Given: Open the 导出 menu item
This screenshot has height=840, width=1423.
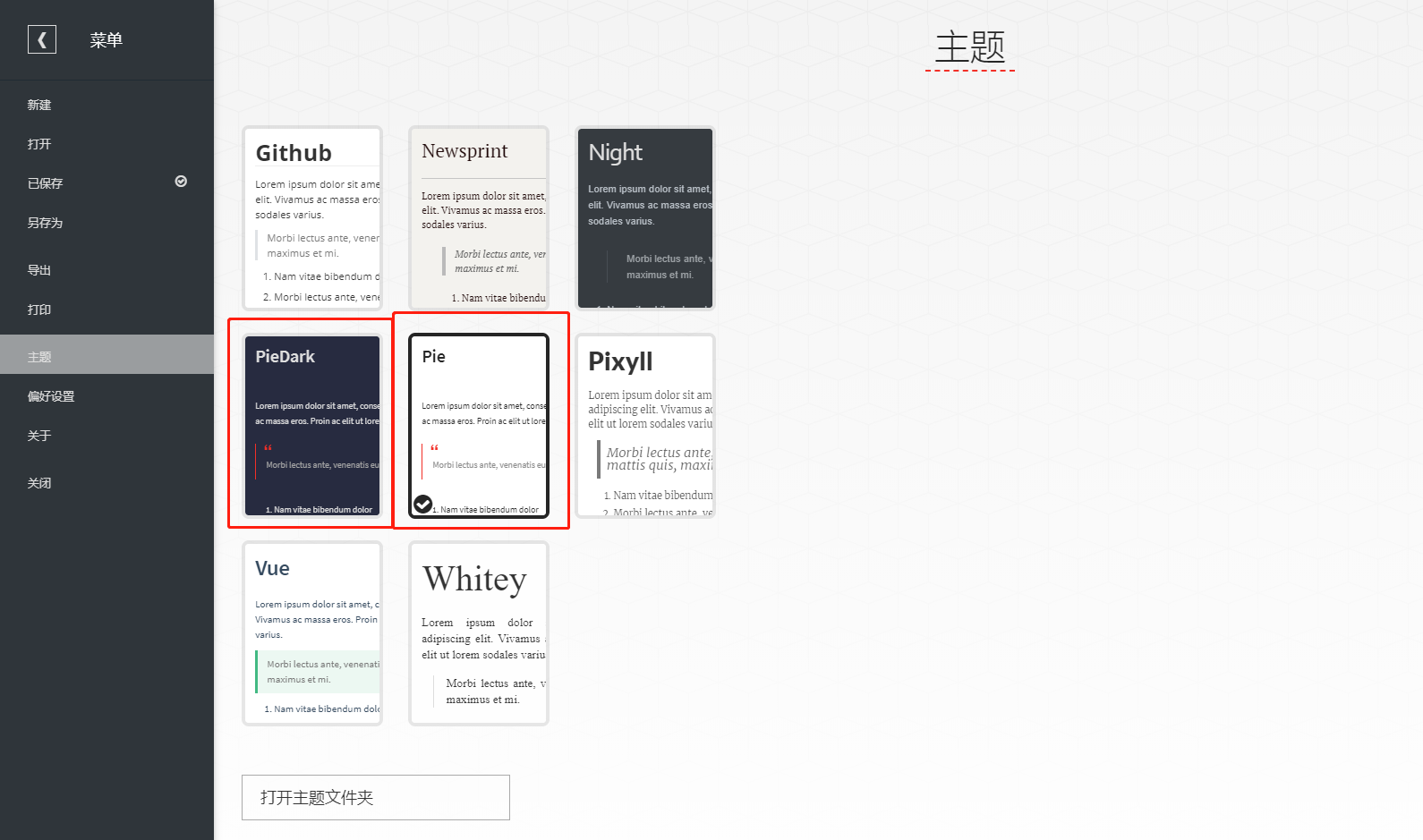Looking at the screenshot, I should pos(107,270).
